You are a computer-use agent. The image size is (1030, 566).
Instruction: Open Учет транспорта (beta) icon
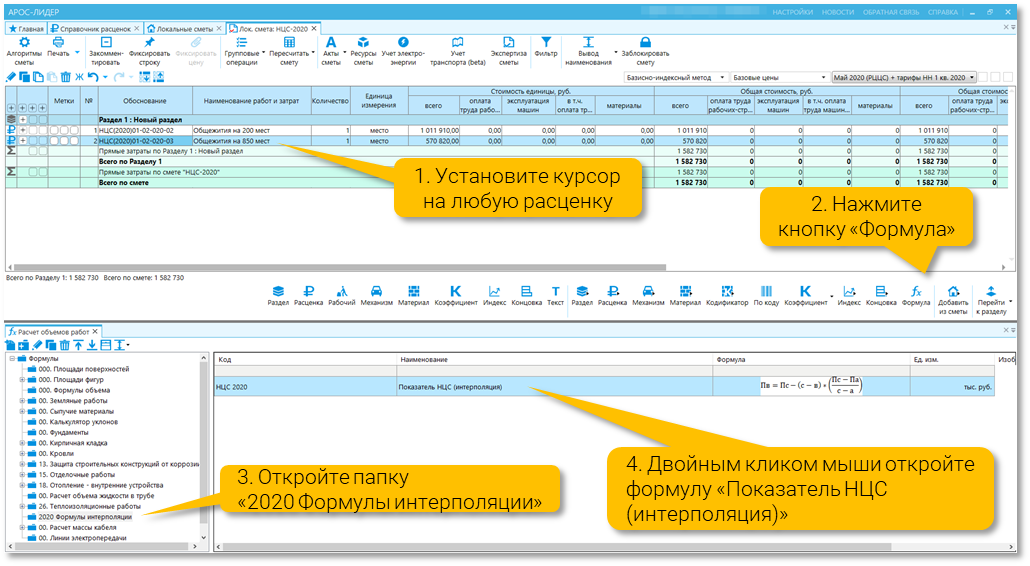click(458, 43)
